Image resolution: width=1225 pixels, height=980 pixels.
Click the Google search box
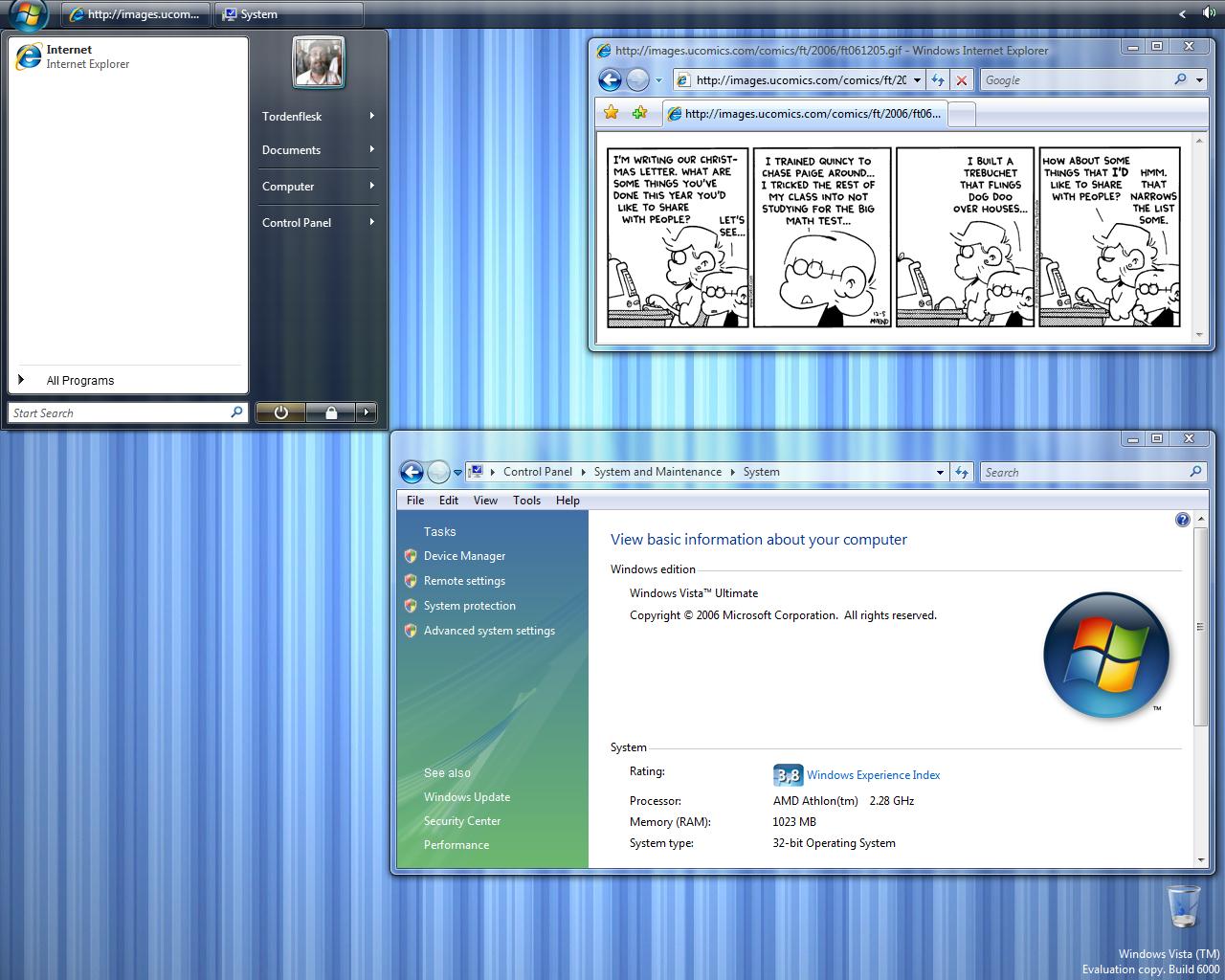coord(1076,80)
